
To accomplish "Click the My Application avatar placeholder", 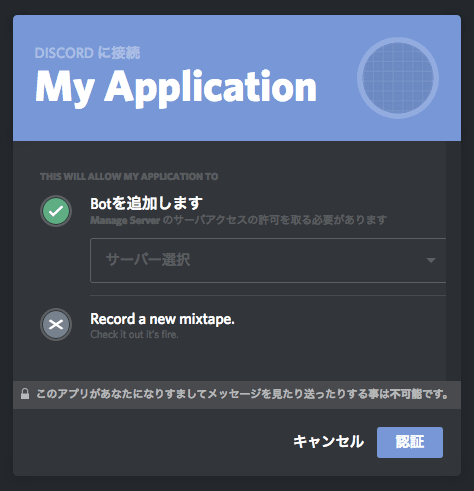I will [398, 78].
